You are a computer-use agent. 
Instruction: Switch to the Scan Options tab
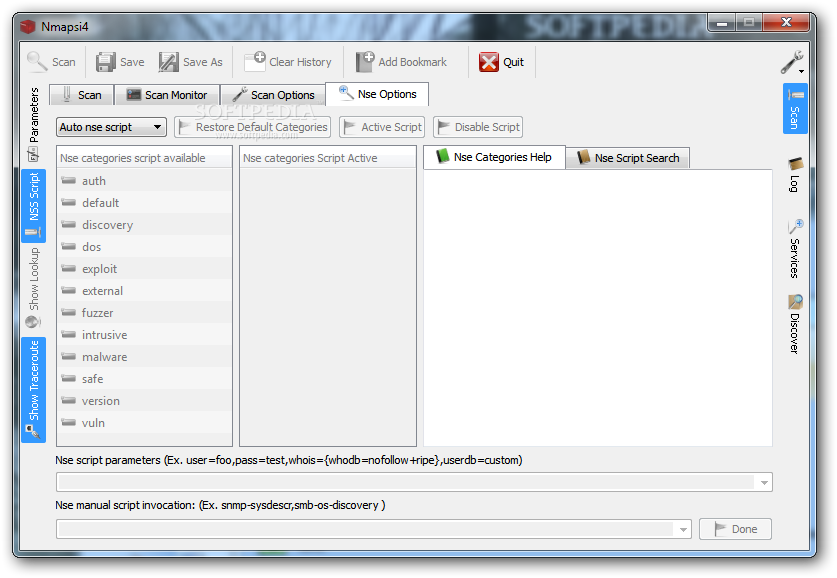(273, 95)
